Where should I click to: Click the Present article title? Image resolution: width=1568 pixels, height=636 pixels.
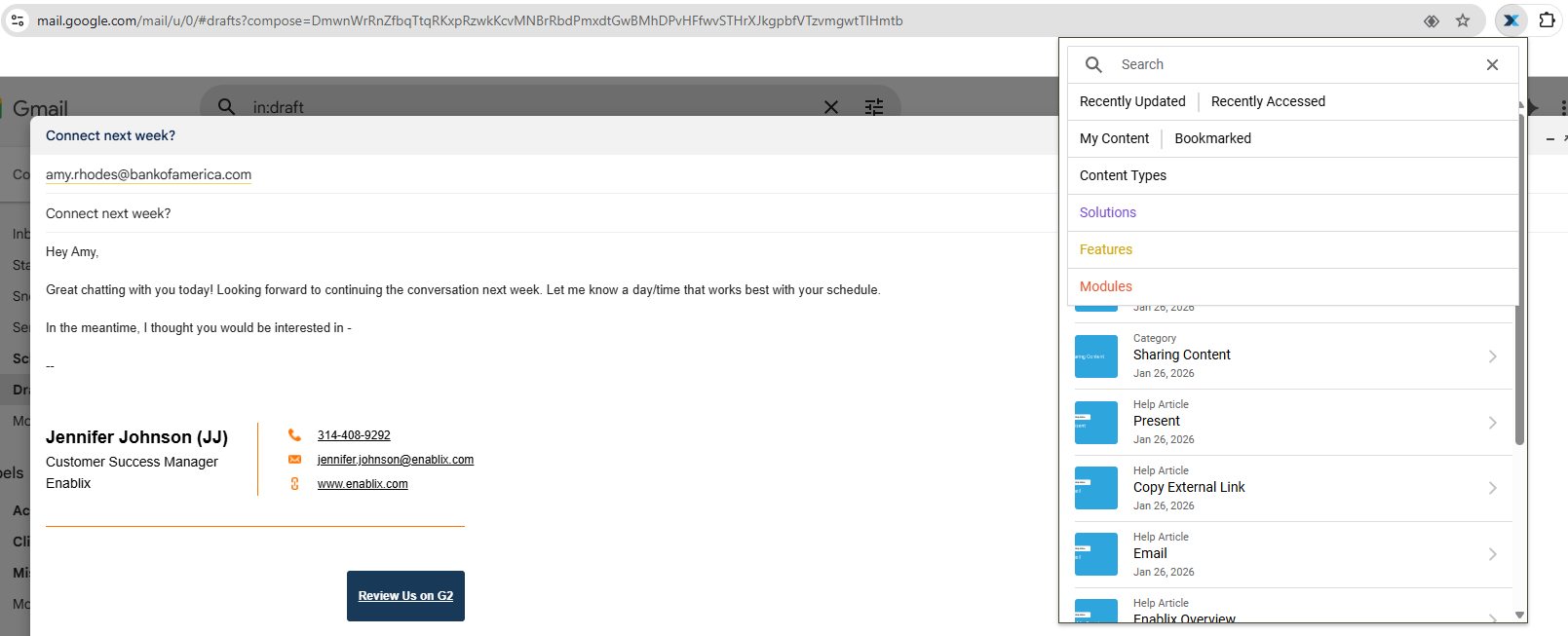point(1156,421)
